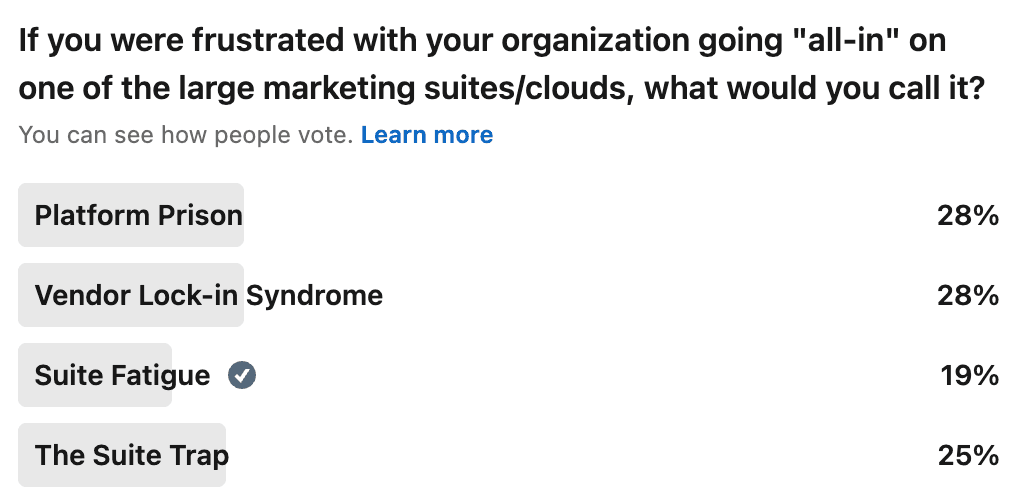This screenshot has height=500, width=1028.
Task: Click the "You can see how people vote" note
Action: click(x=186, y=134)
